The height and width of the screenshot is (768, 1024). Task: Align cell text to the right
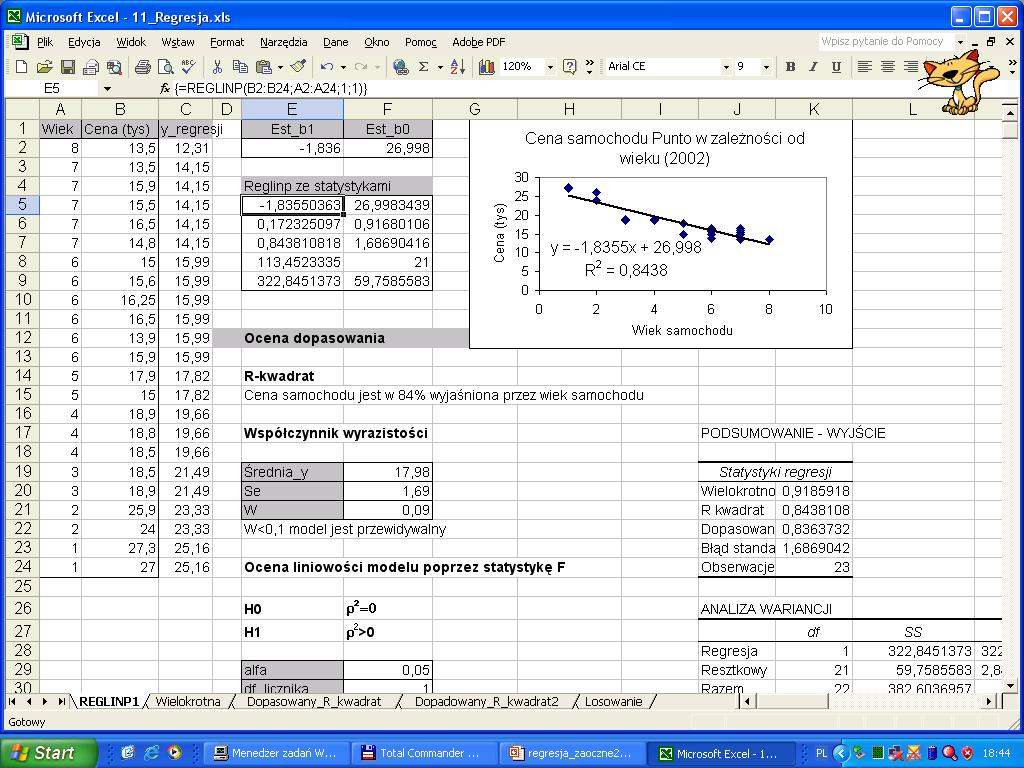pos(911,67)
